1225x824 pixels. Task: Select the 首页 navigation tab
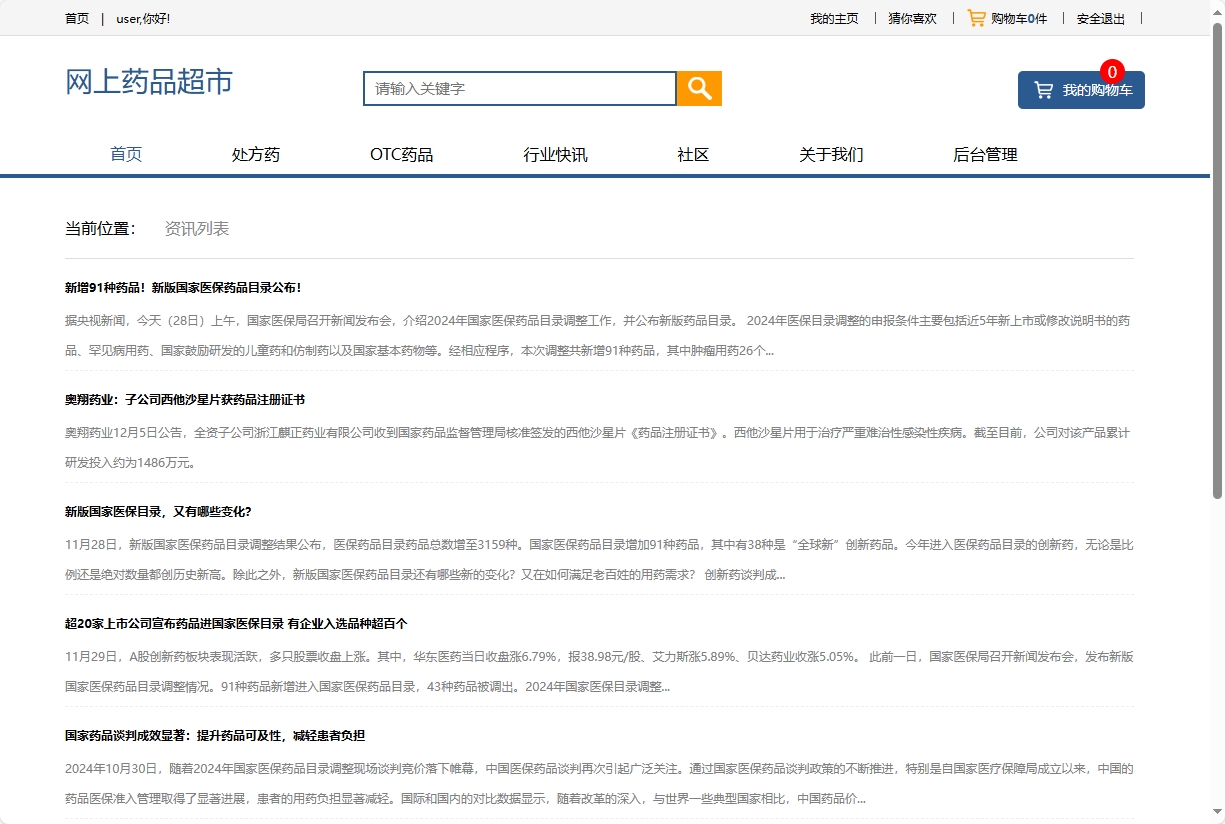126,154
